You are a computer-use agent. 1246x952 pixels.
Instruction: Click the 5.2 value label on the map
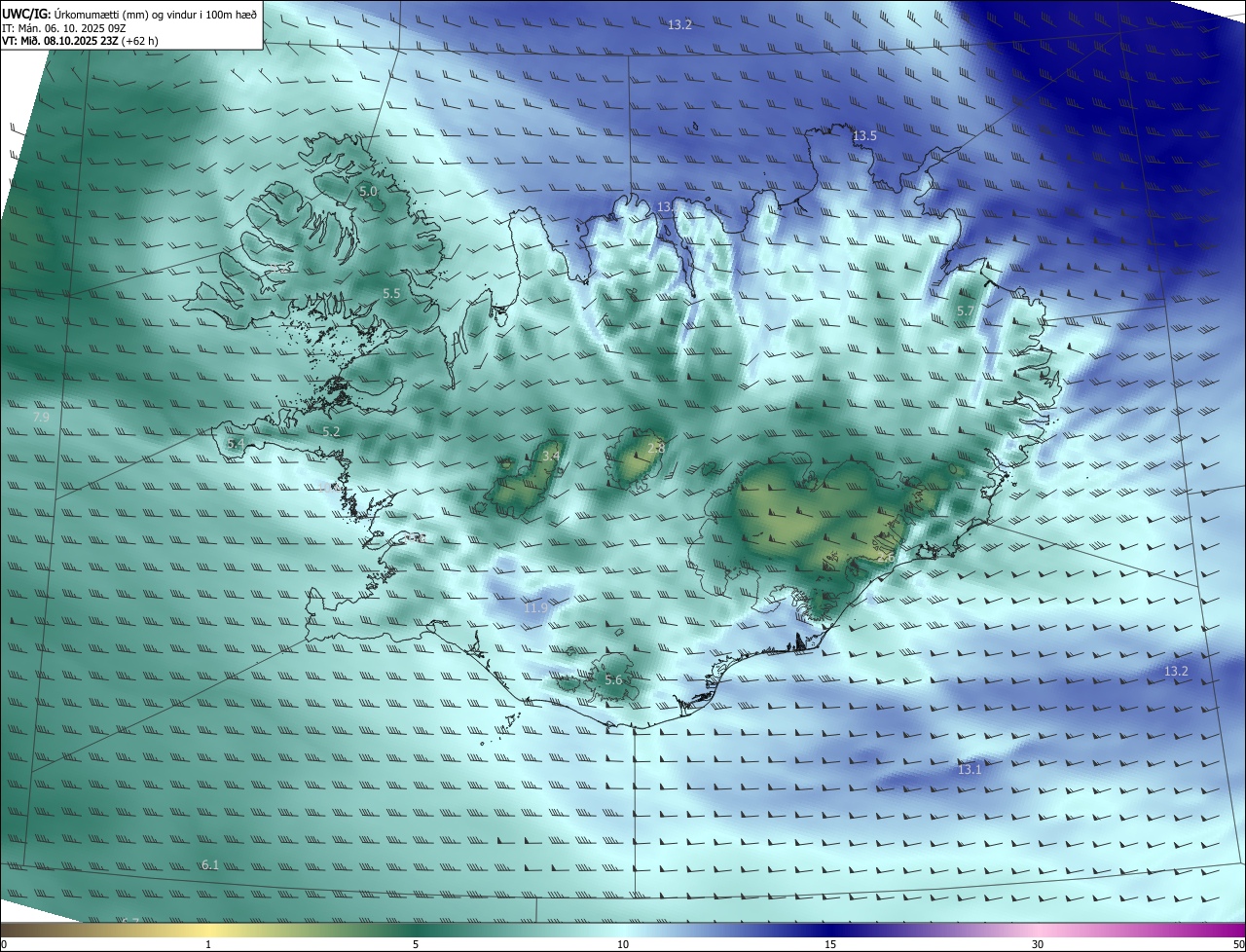tap(331, 431)
